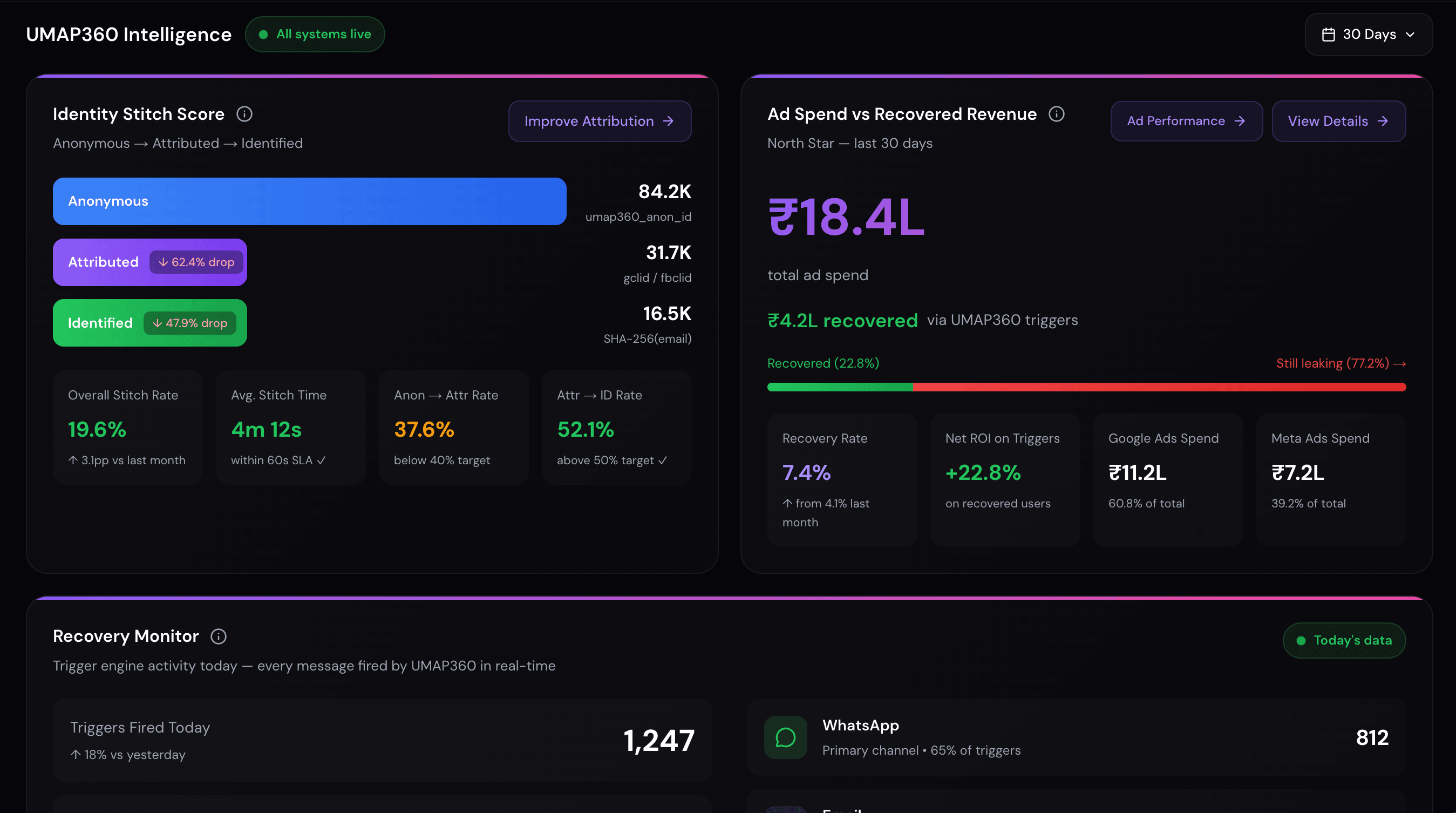Open the Attr to ID Rate card

coord(617,428)
